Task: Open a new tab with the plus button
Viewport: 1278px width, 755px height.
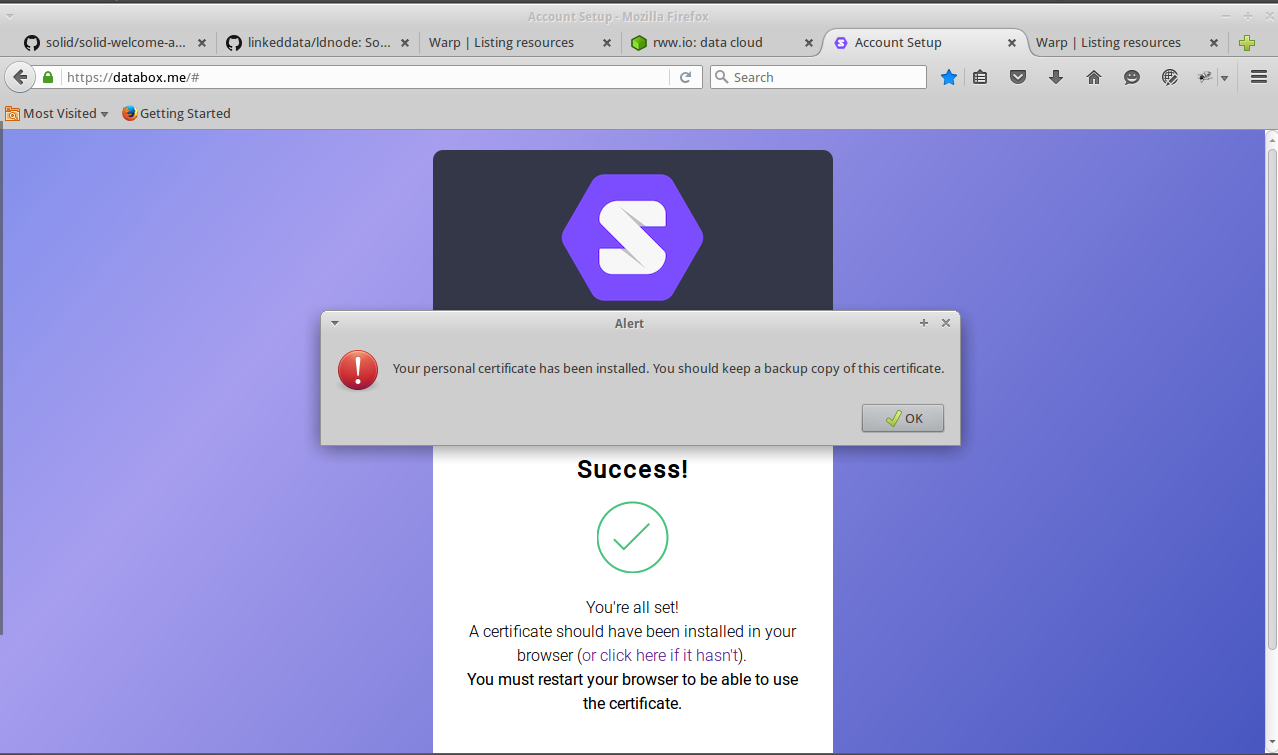Action: point(1246,42)
